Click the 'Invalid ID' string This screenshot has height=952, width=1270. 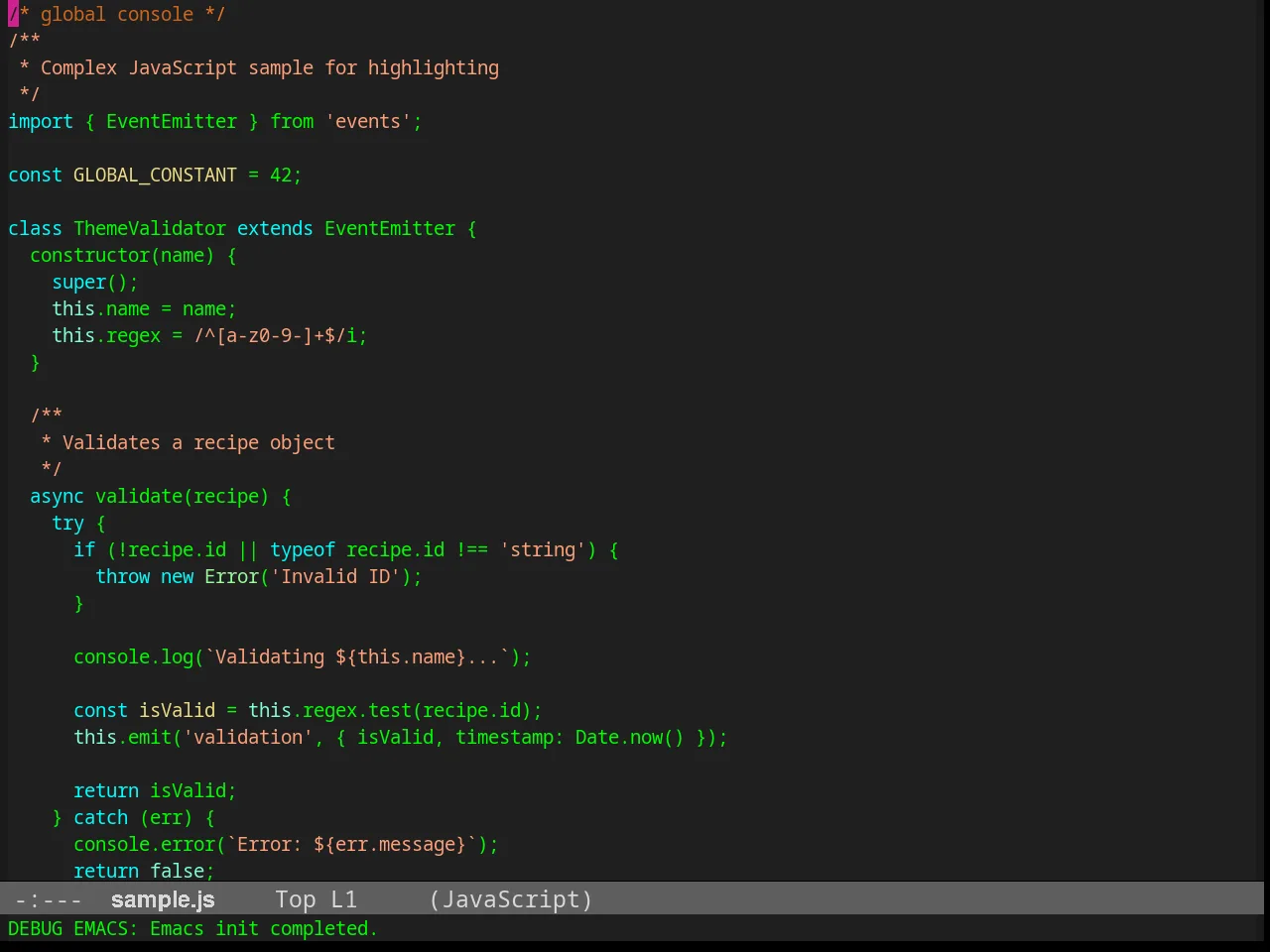tap(335, 576)
